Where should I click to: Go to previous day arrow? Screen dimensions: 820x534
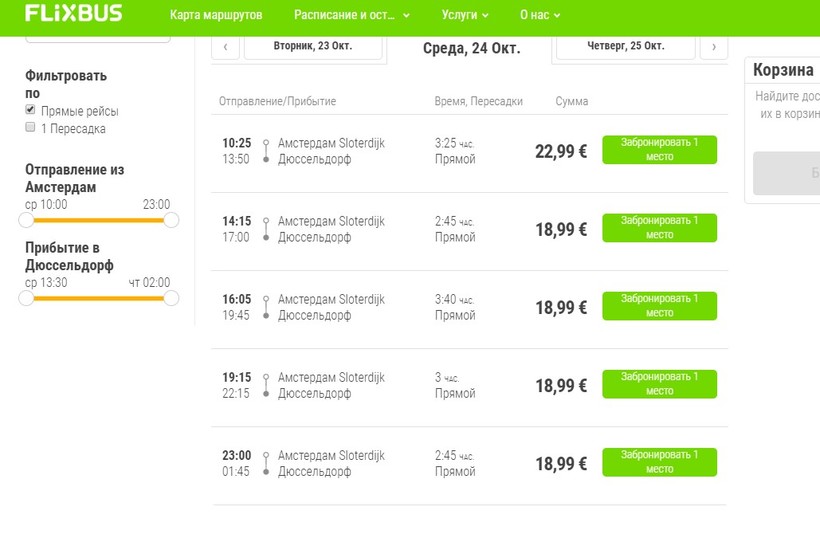coord(225,47)
